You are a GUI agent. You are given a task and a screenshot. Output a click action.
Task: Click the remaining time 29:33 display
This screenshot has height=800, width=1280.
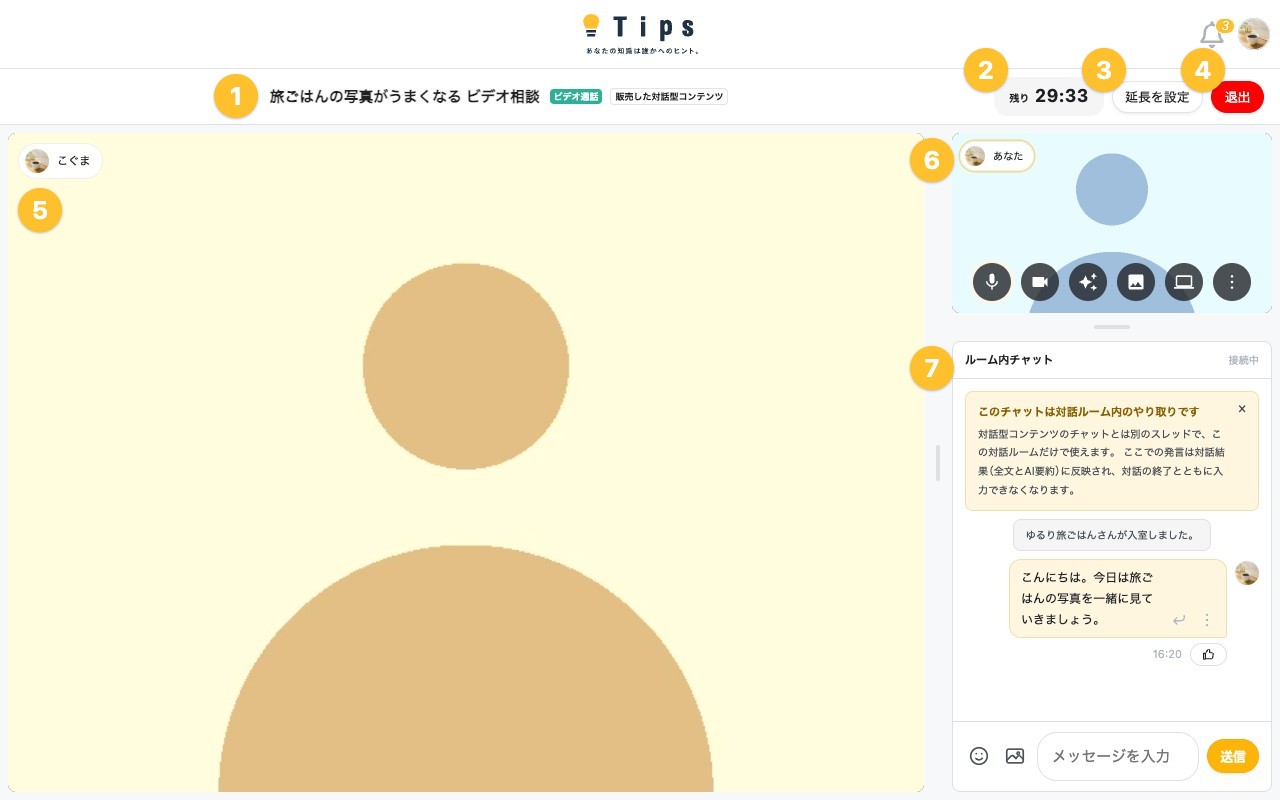(1048, 97)
